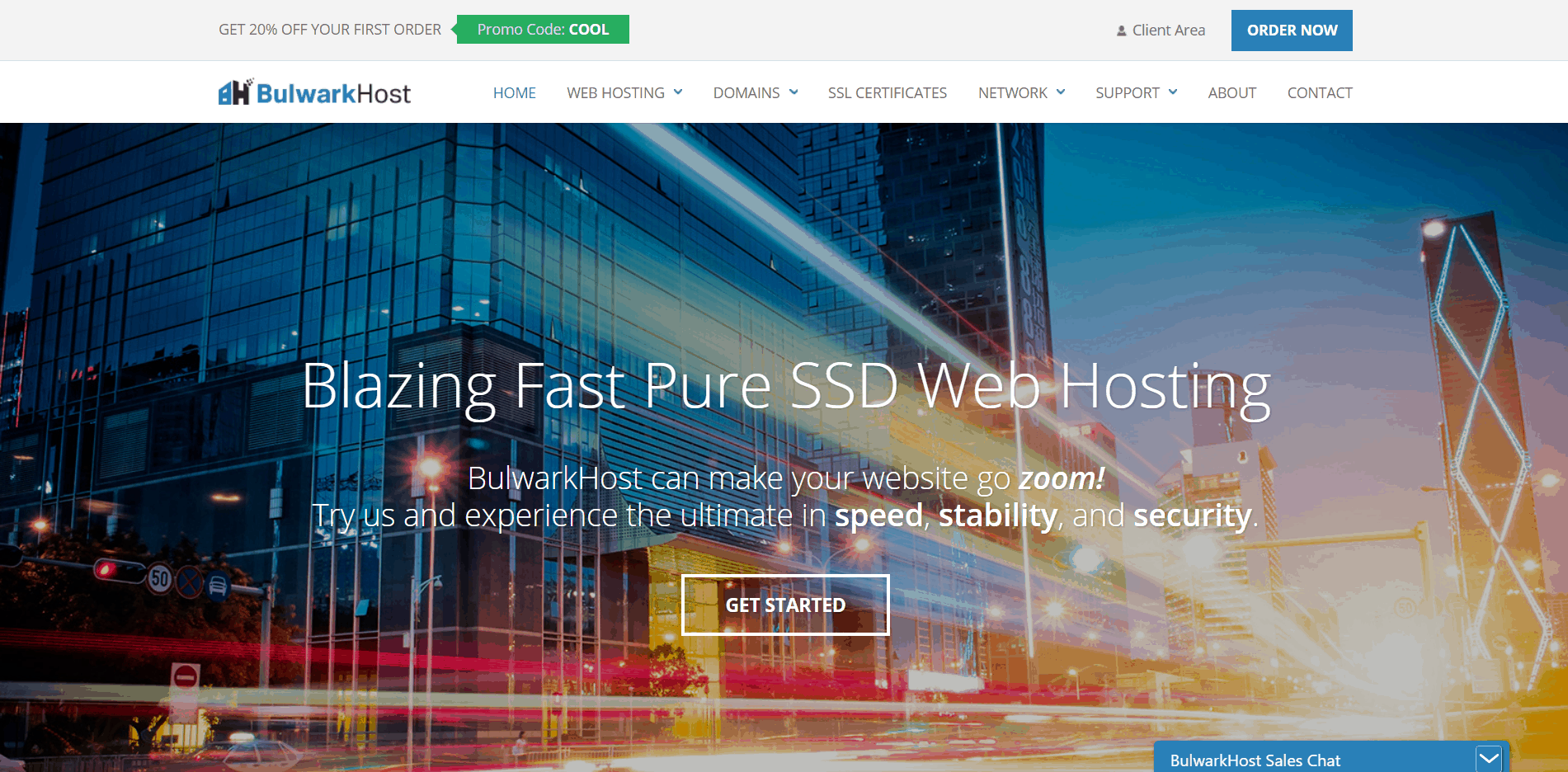Expand the Support dropdown arrow
This screenshot has width=1568, height=772.
pyautogui.click(x=1173, y=92)
